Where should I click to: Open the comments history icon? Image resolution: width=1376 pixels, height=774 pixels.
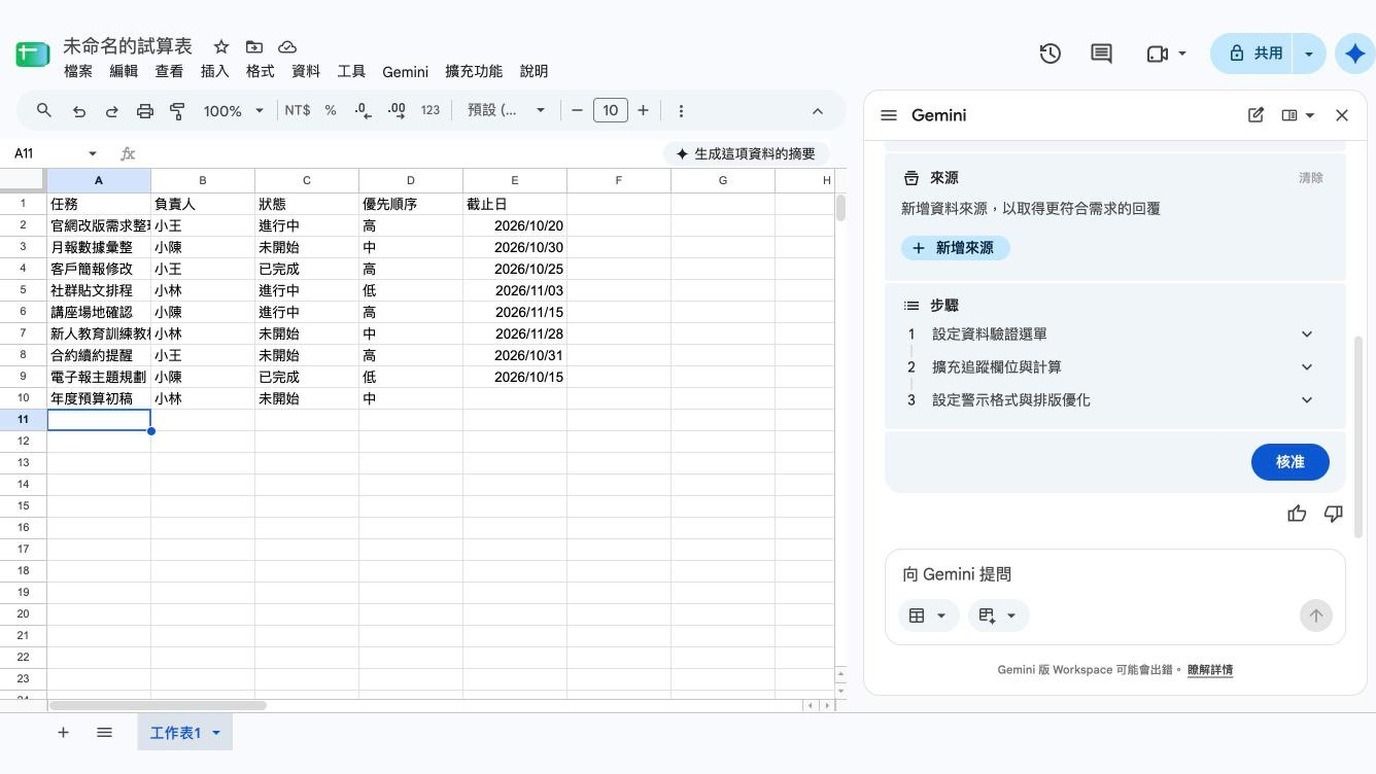[x=1101, y=54]
